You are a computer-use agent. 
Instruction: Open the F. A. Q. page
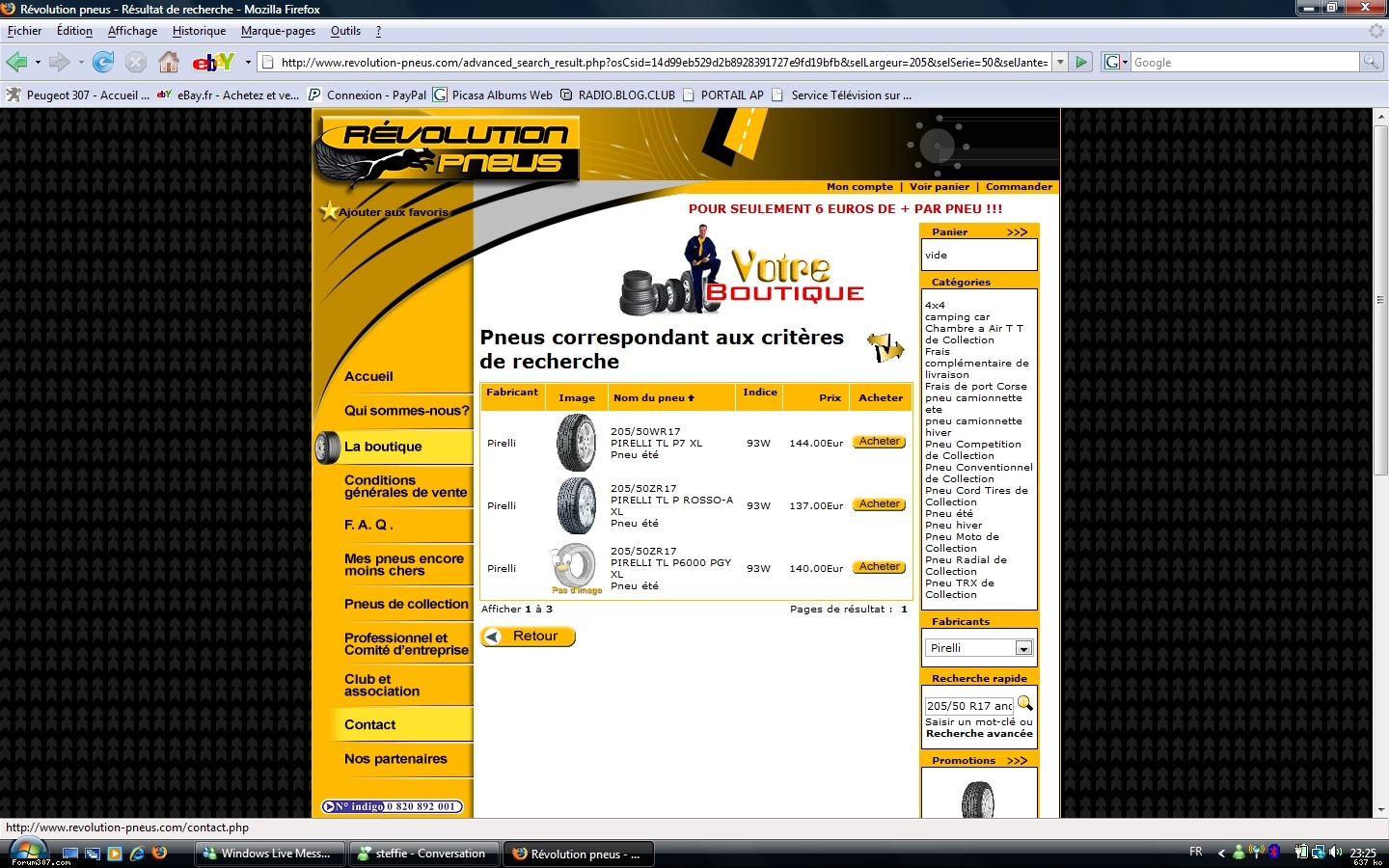[368, 525]
